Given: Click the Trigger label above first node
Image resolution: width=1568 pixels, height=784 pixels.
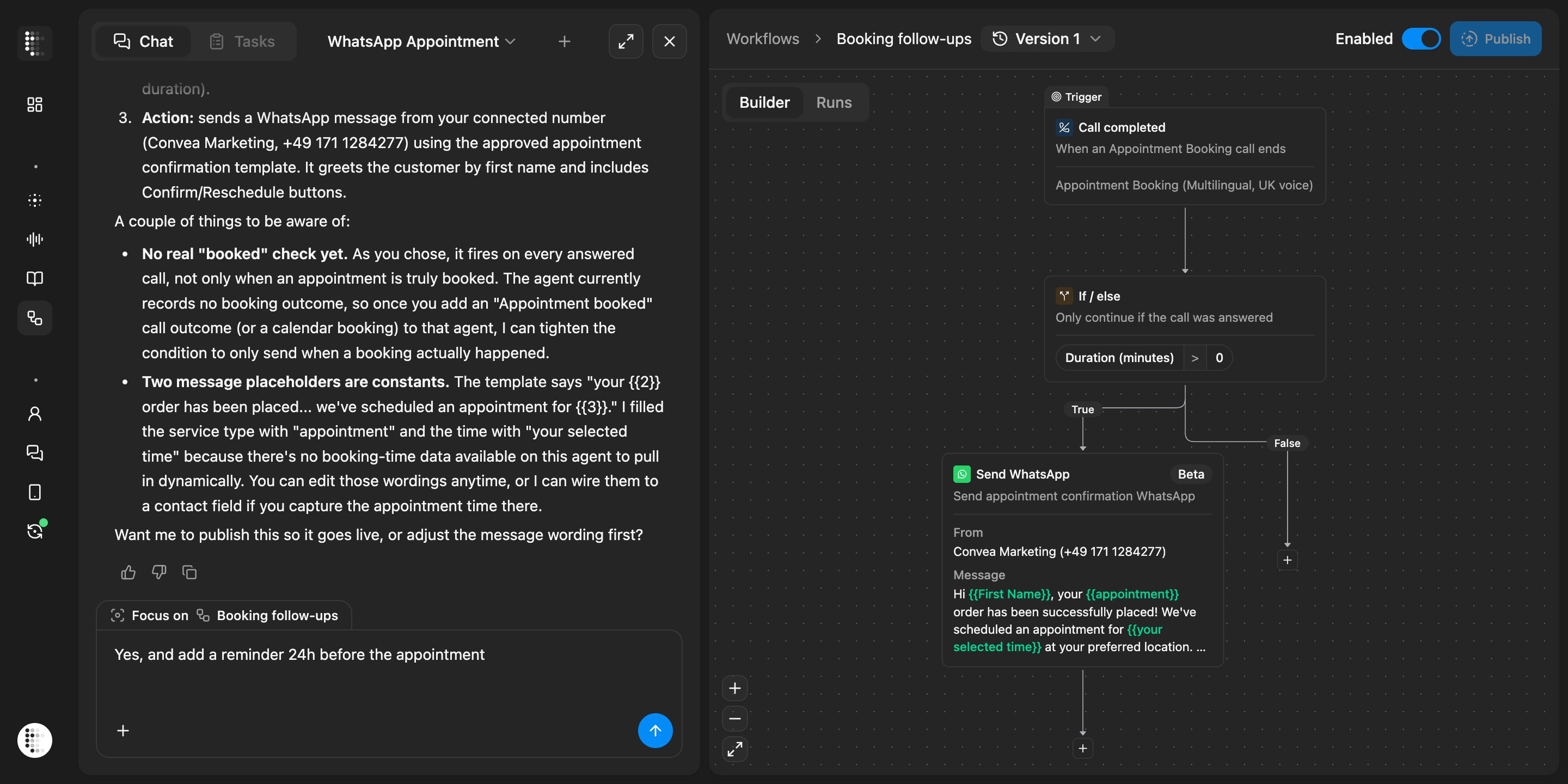Looking at the screenshot, I should [1077, 97].
